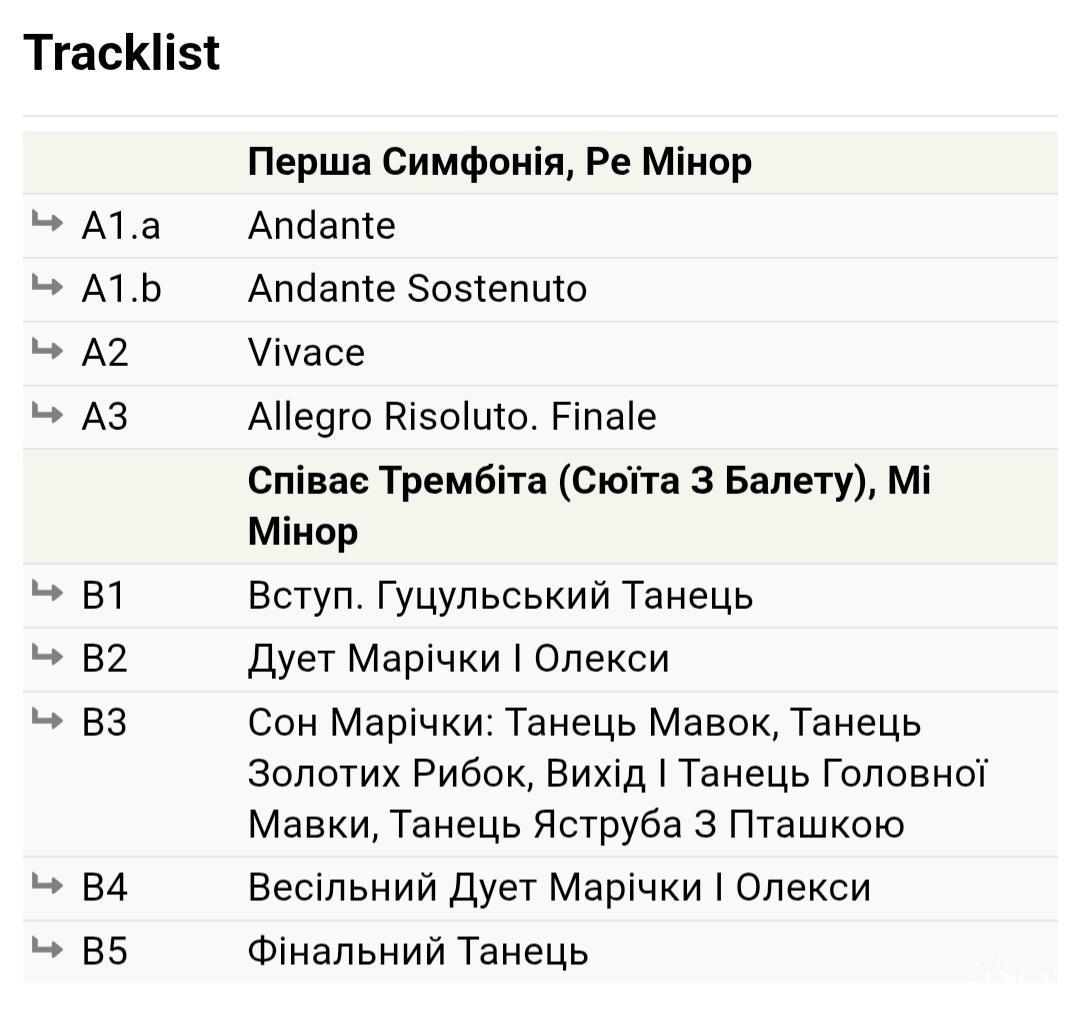Screen dimensions: 1080x1014
Task: Click the arrow icon next to A3
Action: pos(47,413)
